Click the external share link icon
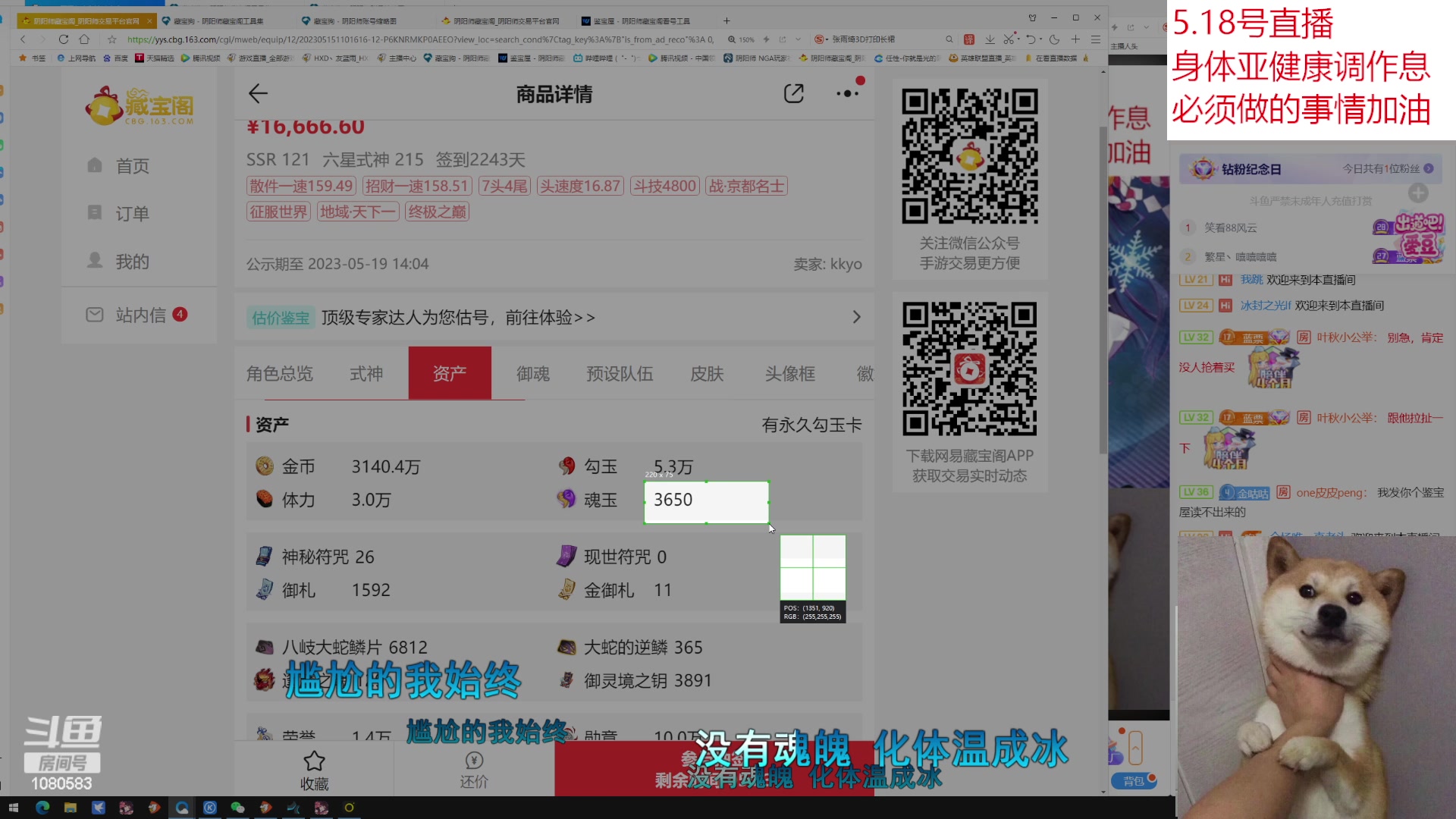1456x819 pixels. [x=793, y=93]
